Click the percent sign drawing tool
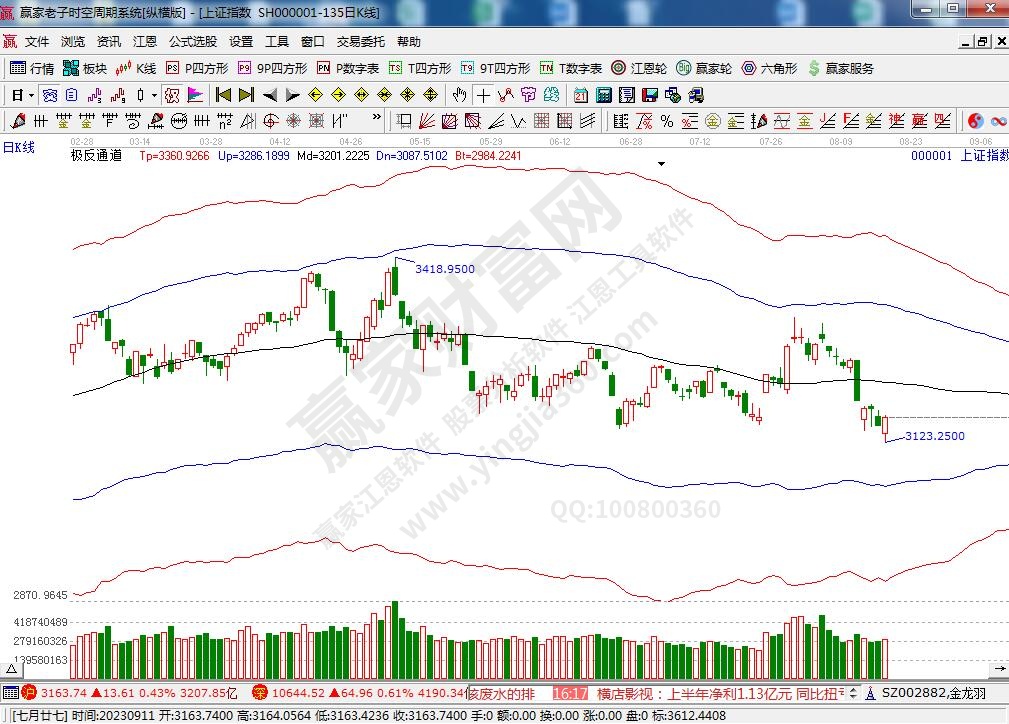The height and width of the screenshot is (724, 1009). pos(666,121)
